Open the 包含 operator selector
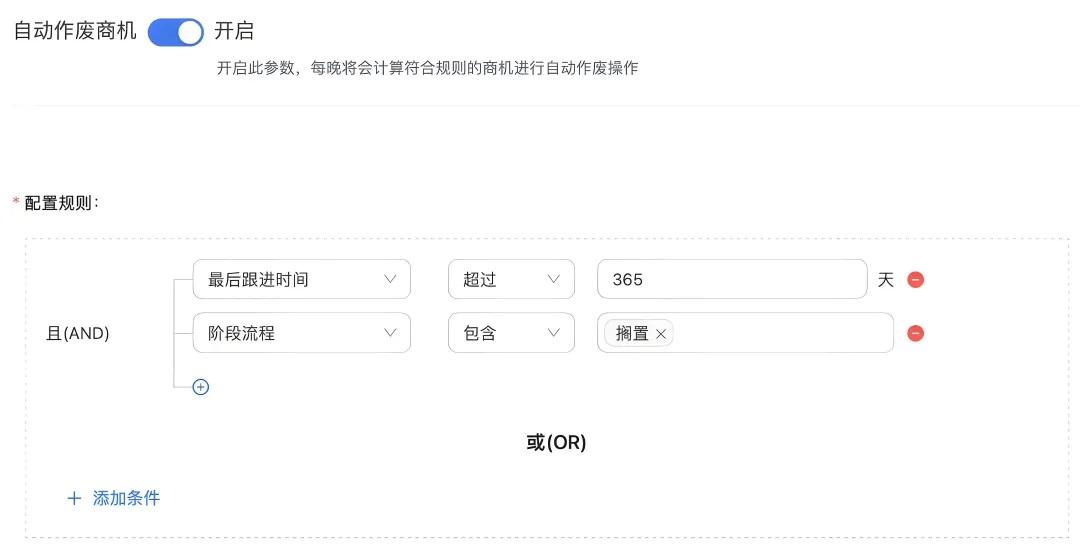The image size is (1080, 547). (x=511, y=333)
